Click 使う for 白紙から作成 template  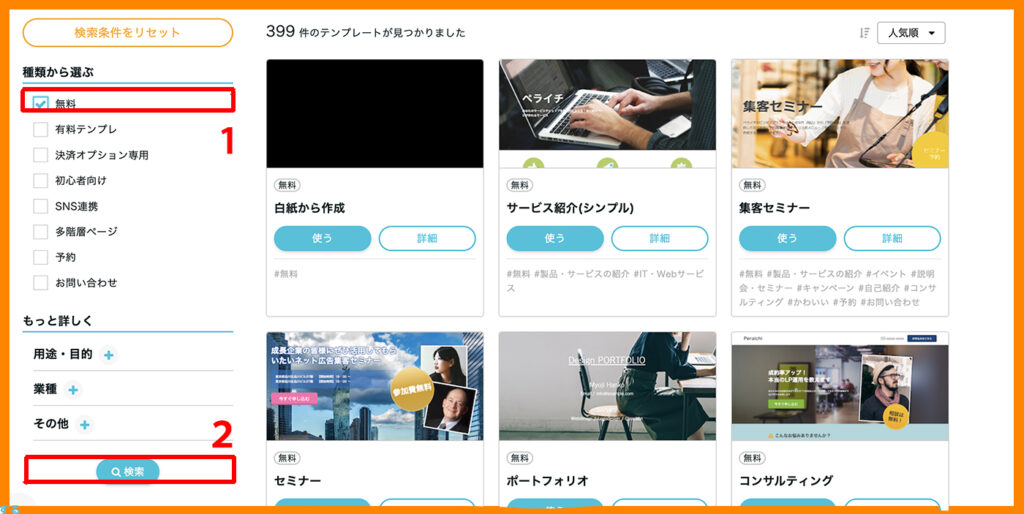[323, 238]
